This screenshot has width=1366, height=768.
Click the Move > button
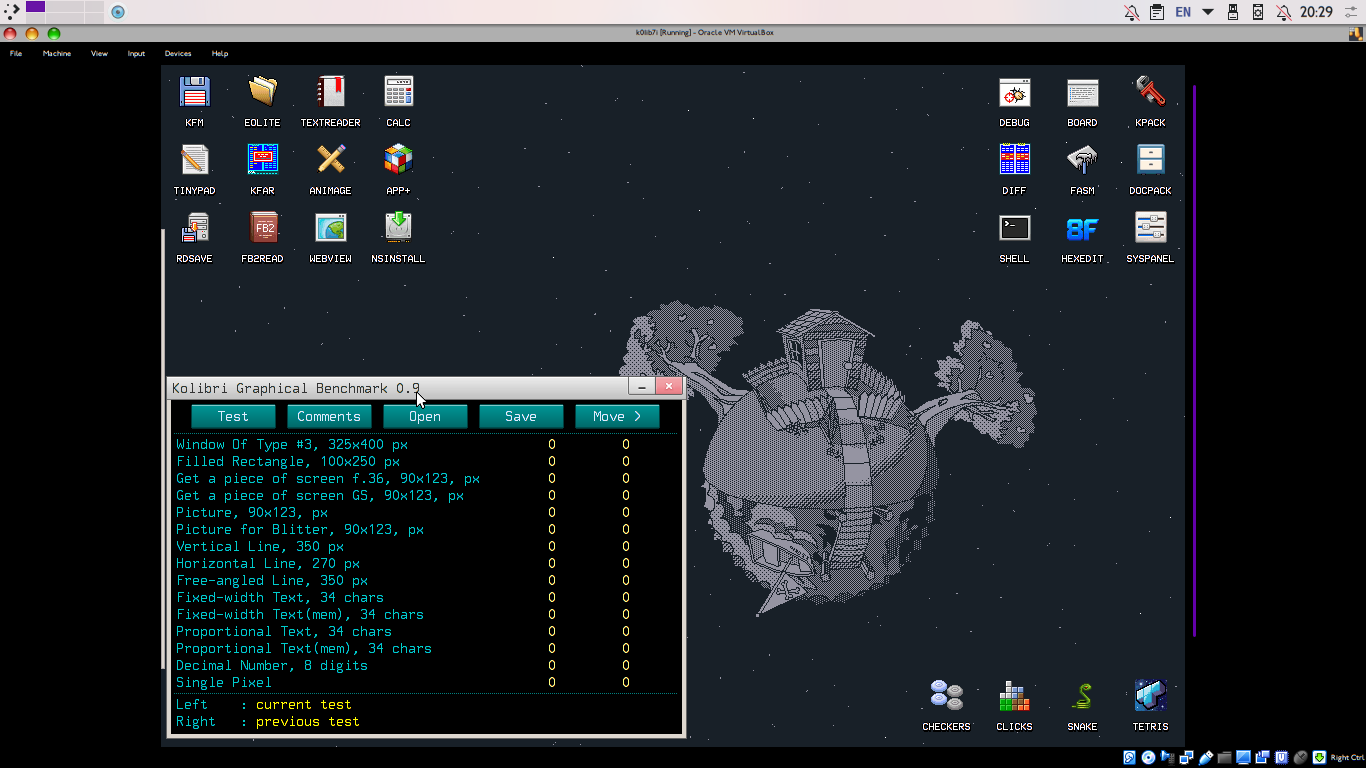[x=617, y=416]
